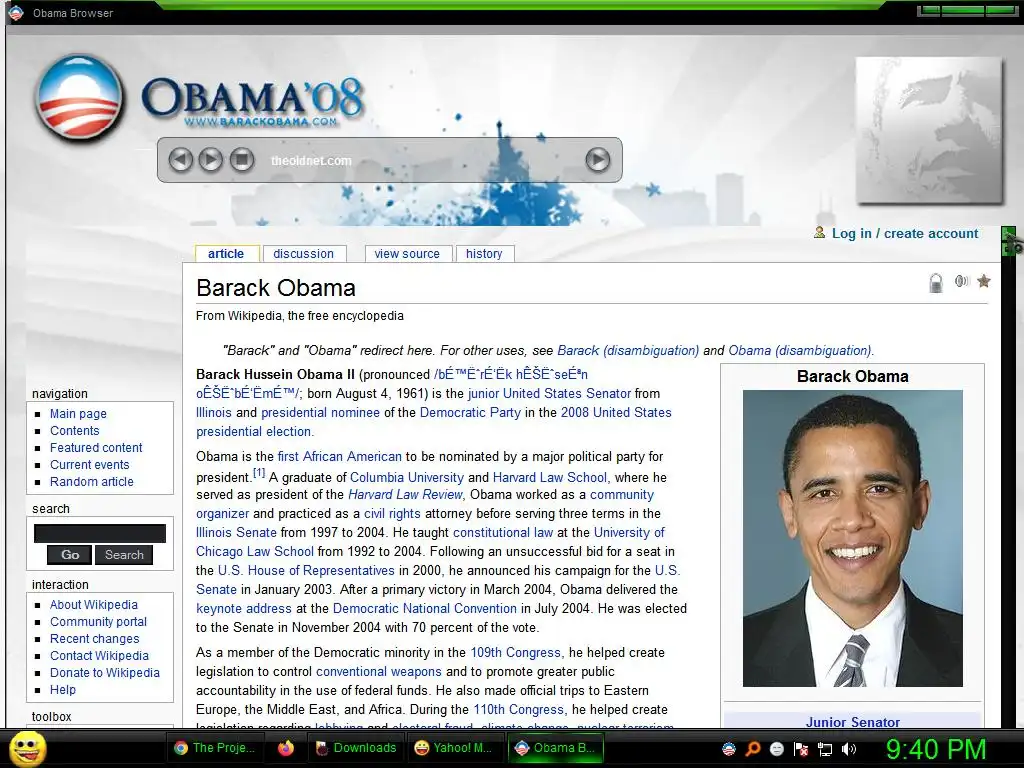
Task: Open the history tab
Action: coord(485,253)
